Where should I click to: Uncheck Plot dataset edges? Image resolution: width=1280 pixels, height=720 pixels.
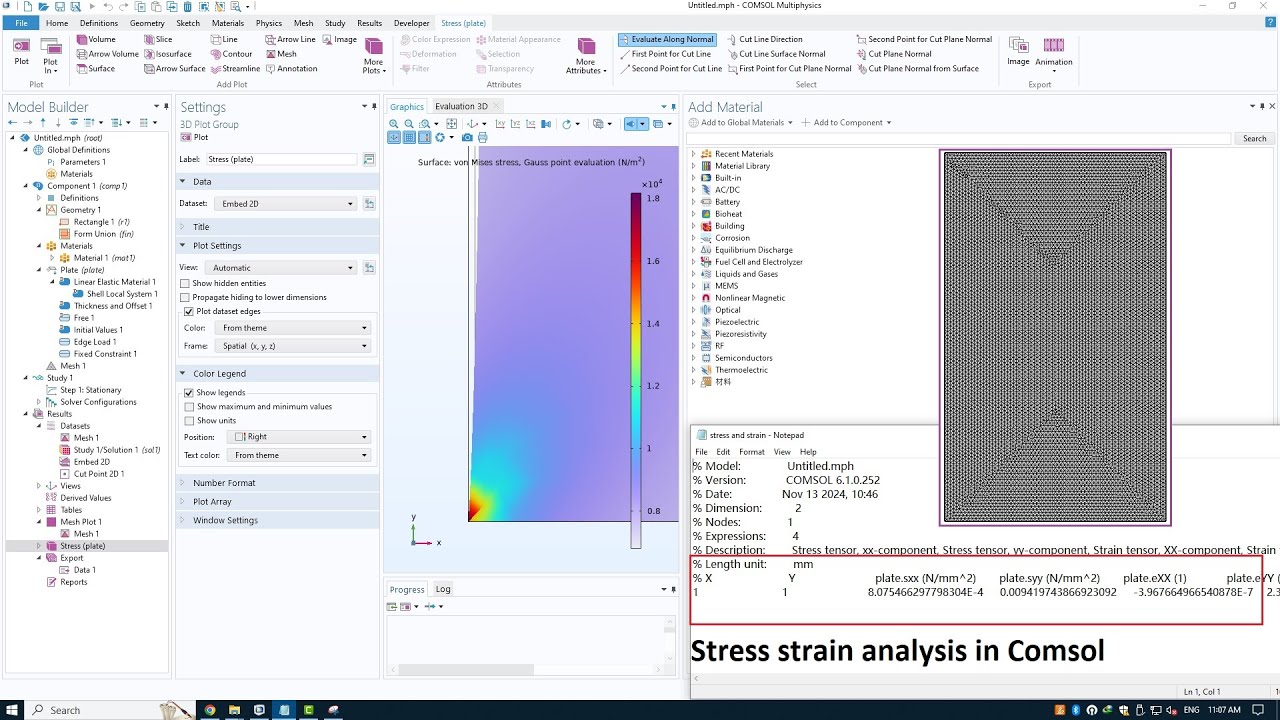(189, 312)
